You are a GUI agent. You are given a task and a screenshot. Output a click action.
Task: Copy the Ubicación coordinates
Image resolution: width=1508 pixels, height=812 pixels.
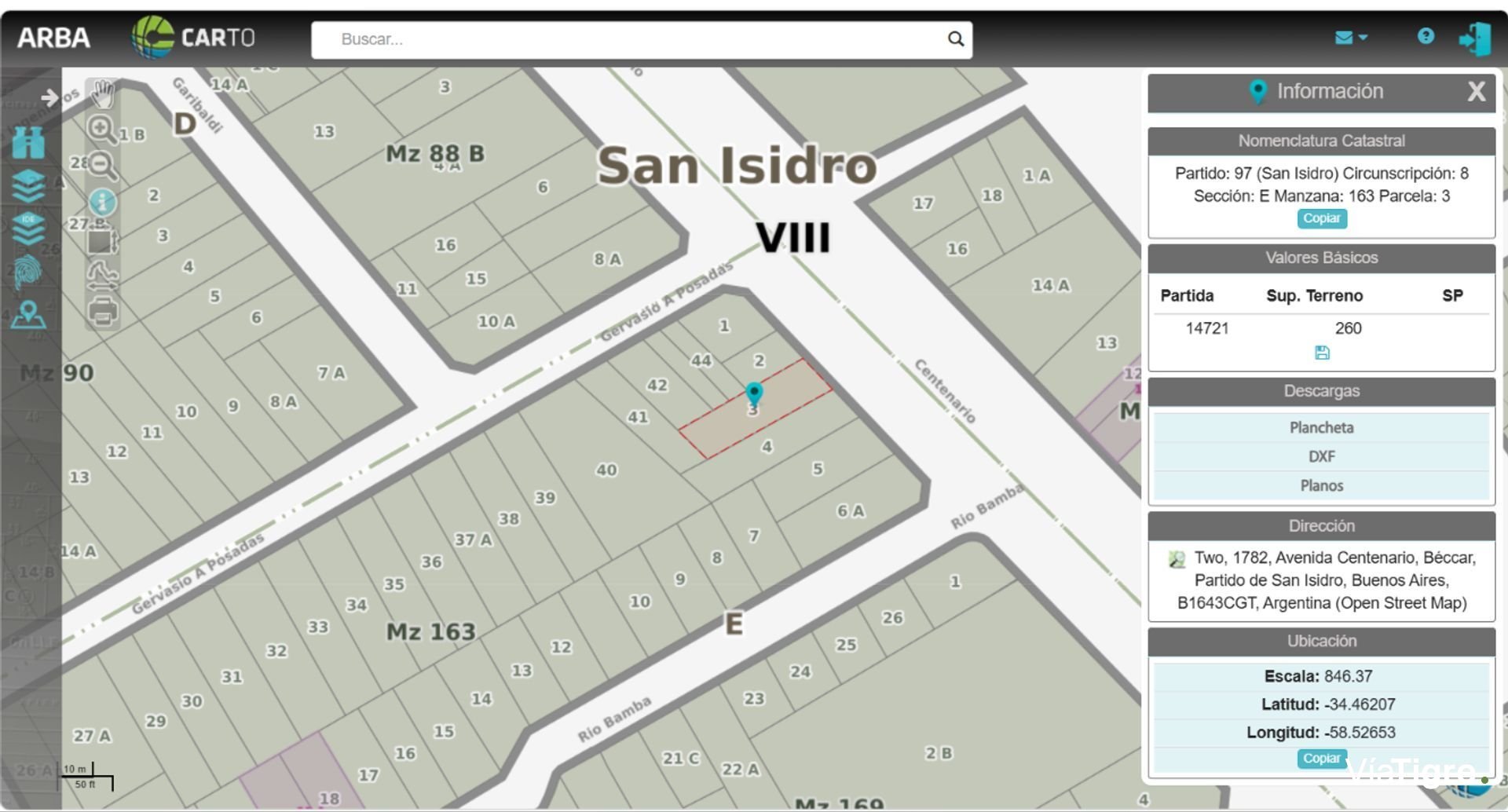1322,759
